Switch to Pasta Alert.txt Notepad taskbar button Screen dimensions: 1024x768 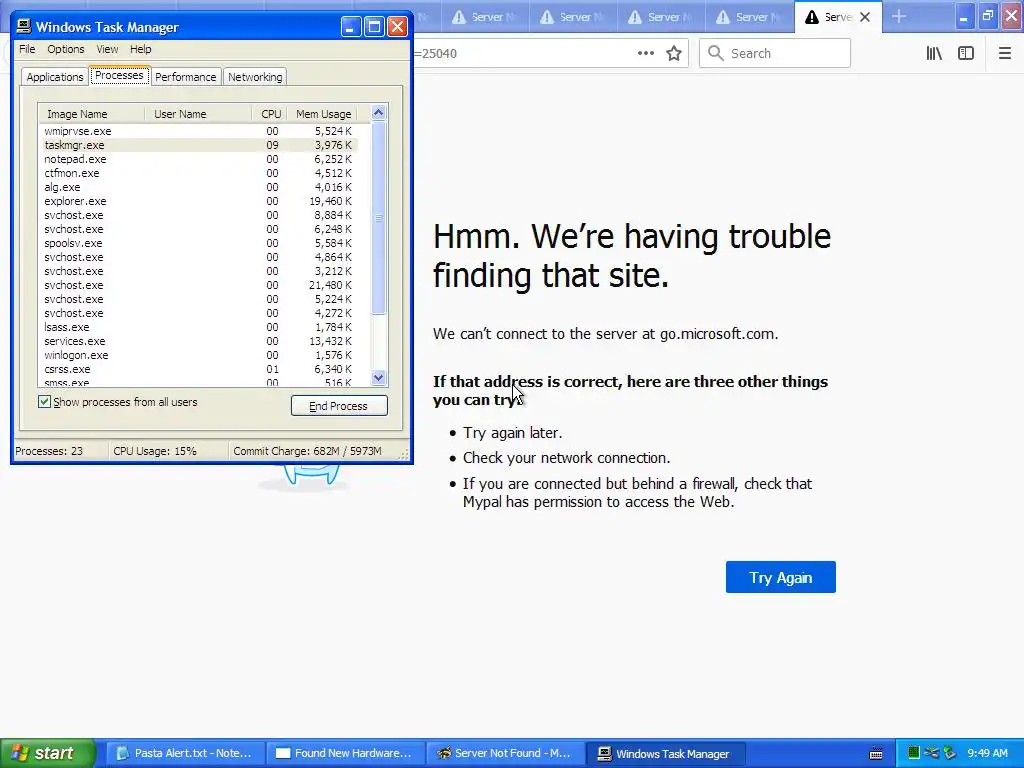pos(184,753)
